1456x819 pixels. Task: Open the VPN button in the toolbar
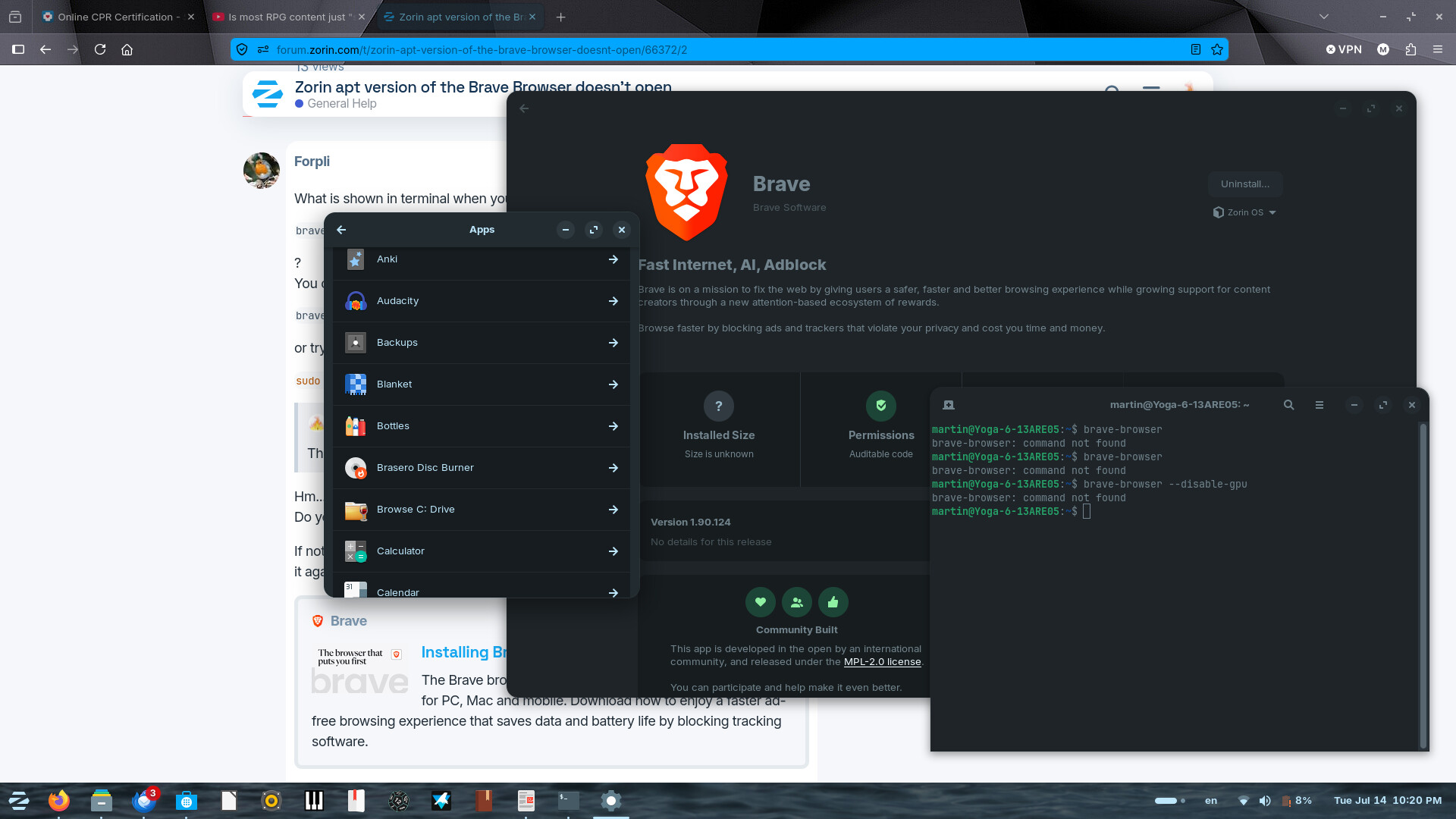(x=1344, y=49)
